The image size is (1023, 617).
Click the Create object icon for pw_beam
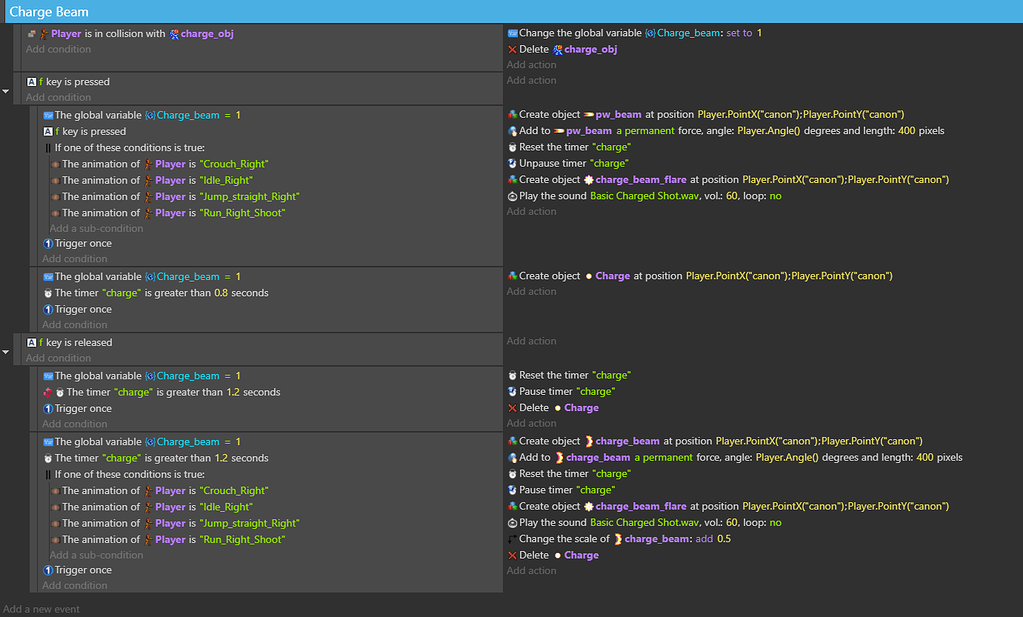click(512, 115)
